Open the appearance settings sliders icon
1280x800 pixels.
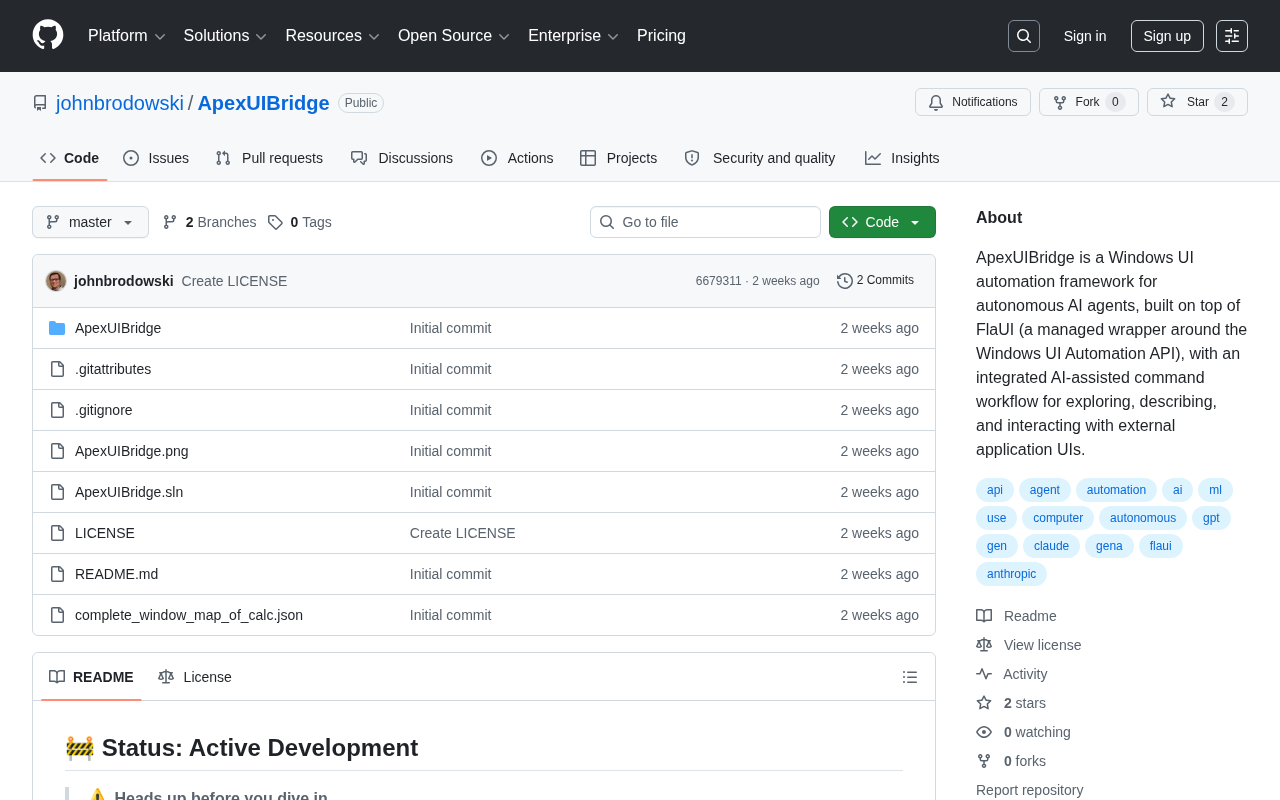[1232, 36]
